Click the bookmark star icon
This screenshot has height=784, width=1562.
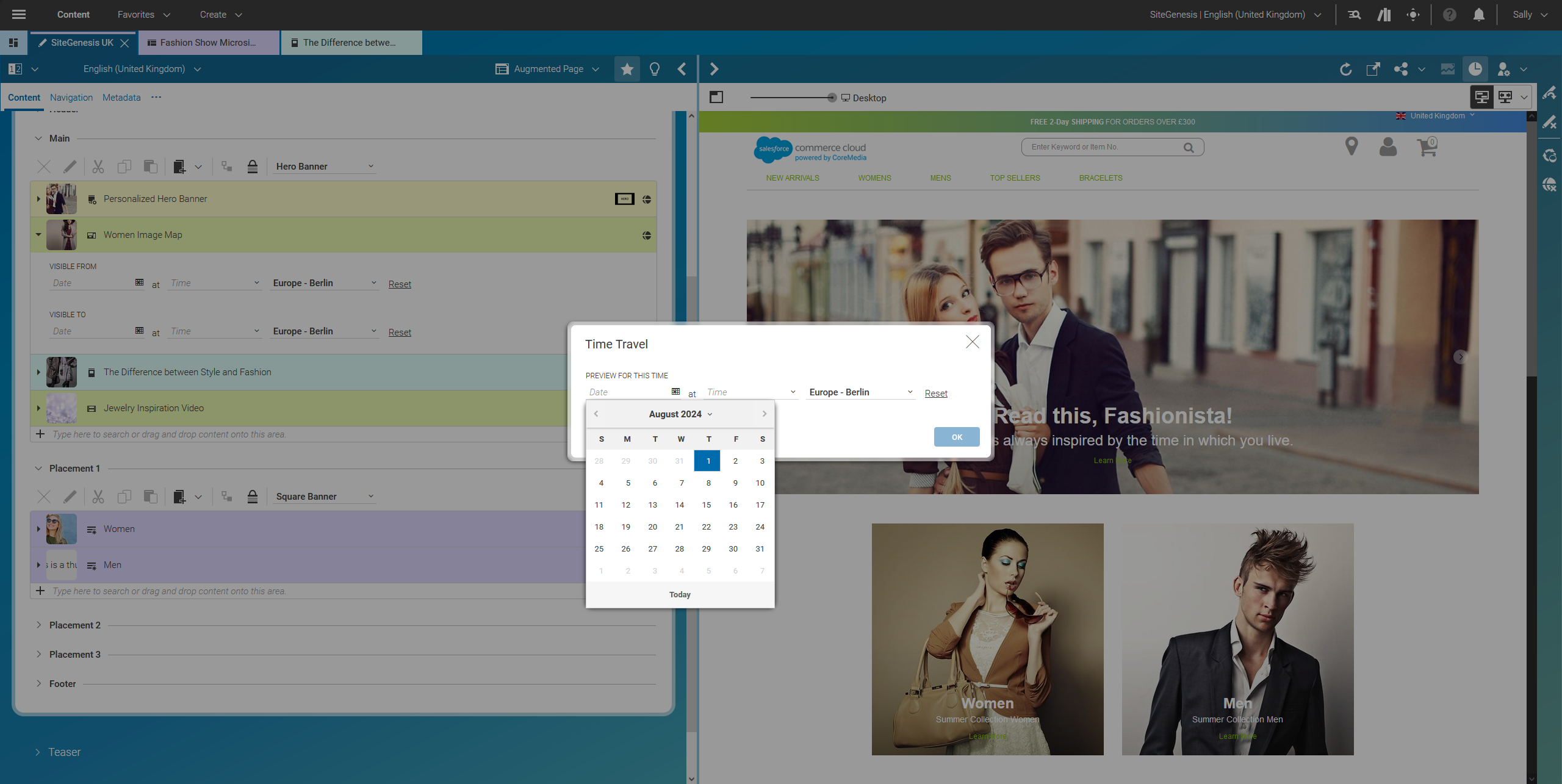pyautogui.click(x=627, y=69)
